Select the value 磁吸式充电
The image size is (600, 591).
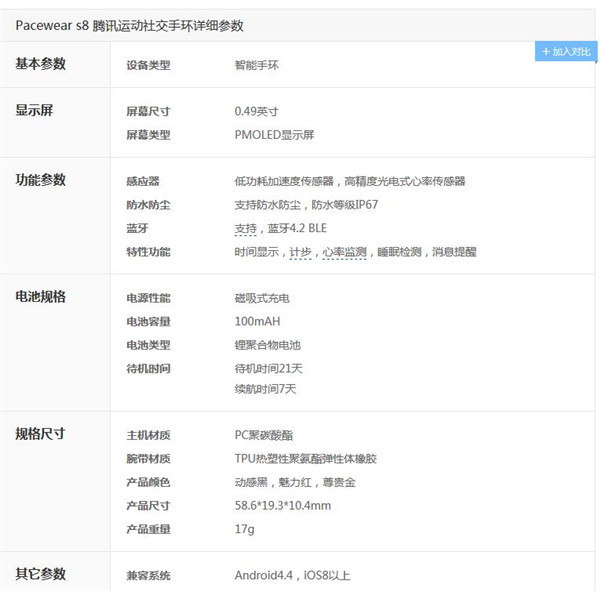pos(262,298)
